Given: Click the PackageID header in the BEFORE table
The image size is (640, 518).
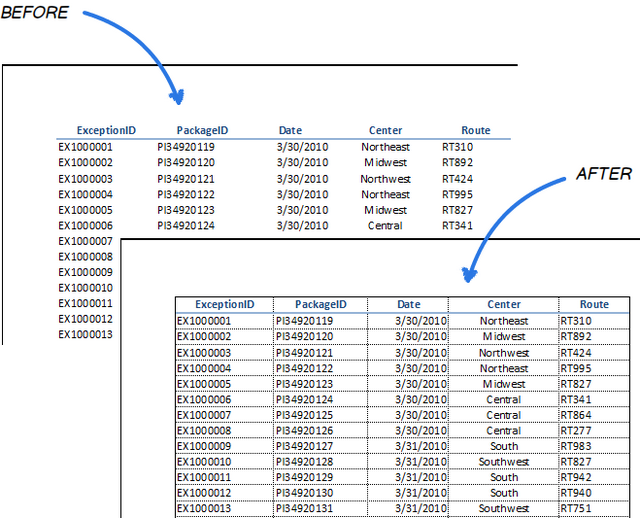Looking at the screenshot, I should 202,130.
